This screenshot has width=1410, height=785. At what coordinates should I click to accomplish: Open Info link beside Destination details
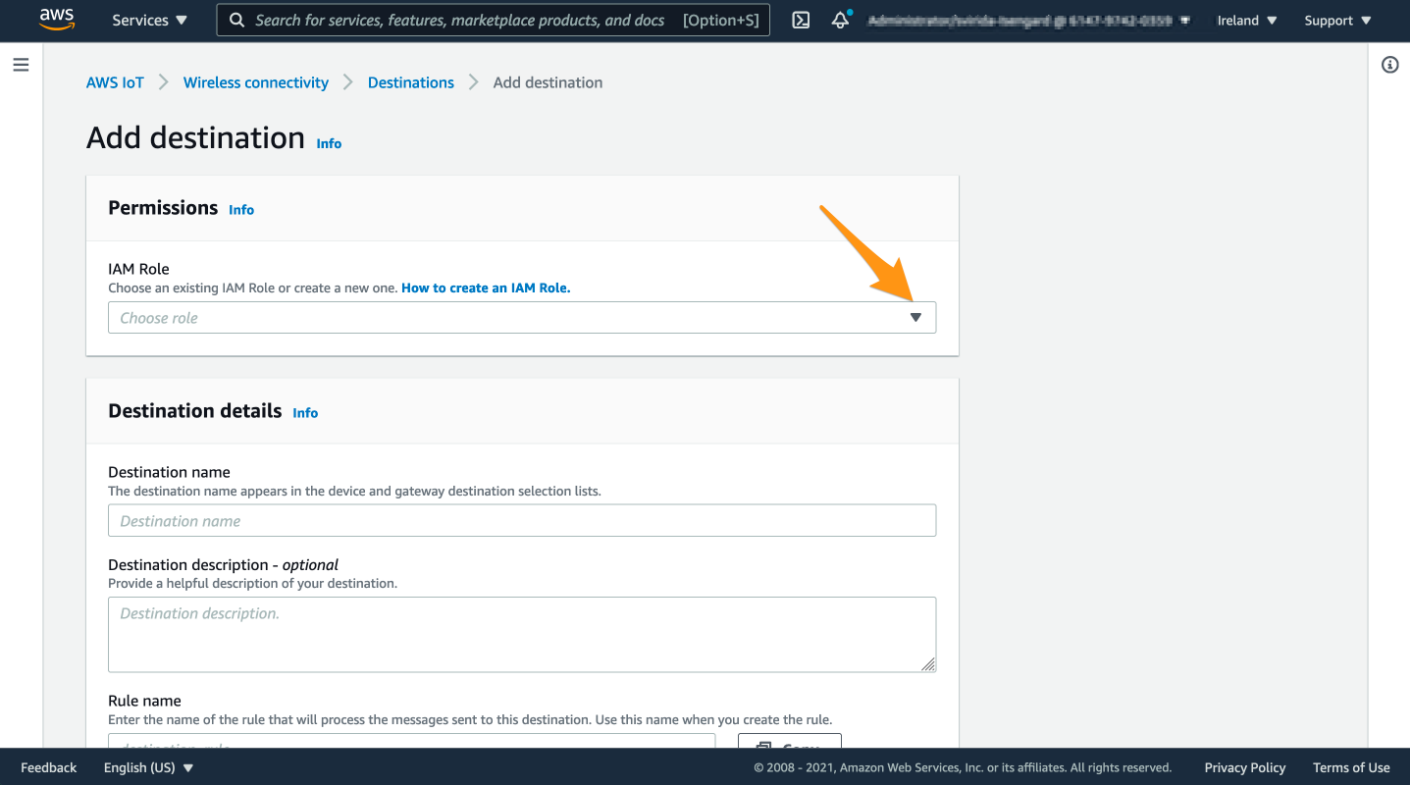point(305,413)
